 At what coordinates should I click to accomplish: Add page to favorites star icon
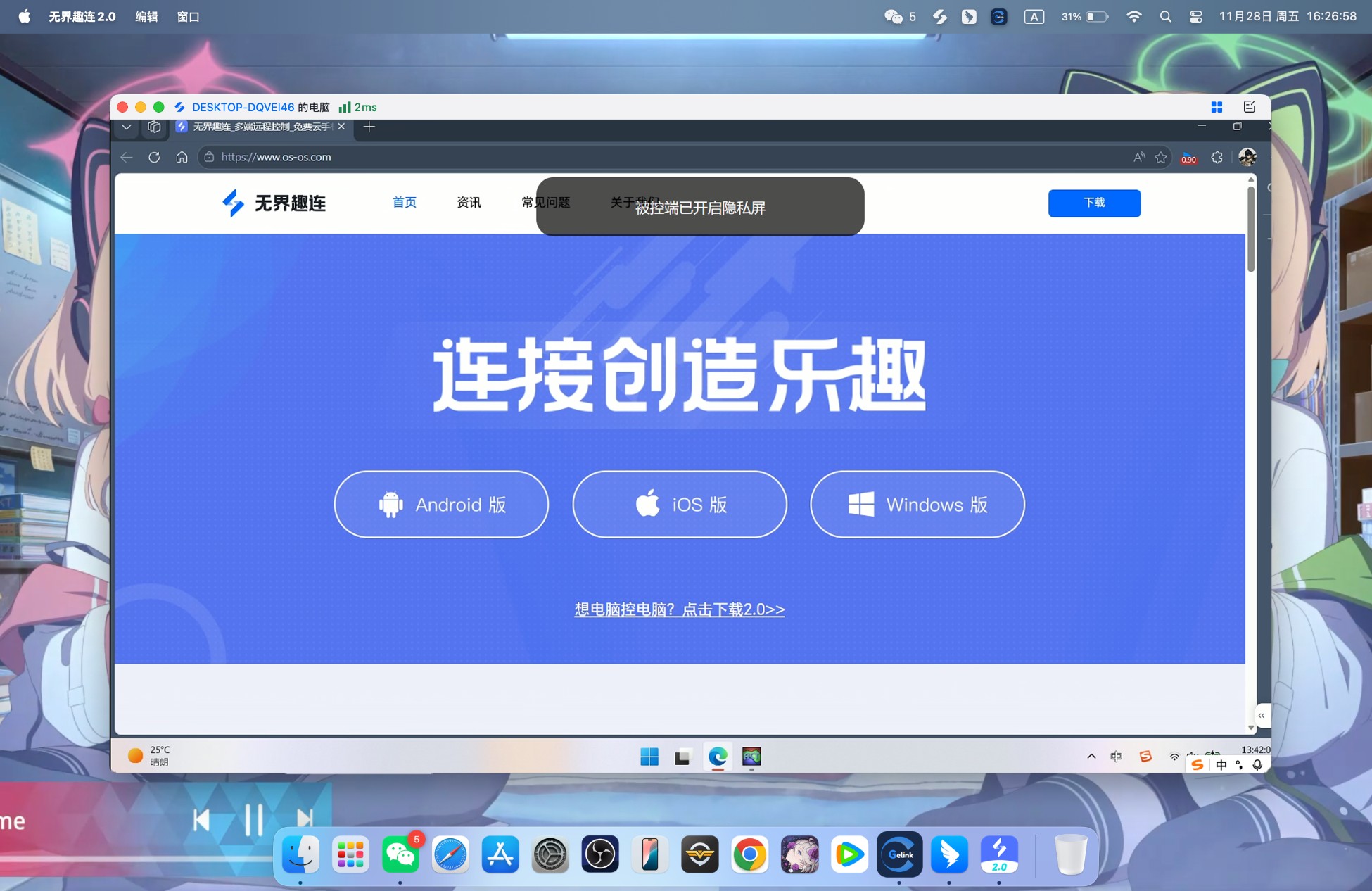pyautogui.click(x=1161, y=158)
